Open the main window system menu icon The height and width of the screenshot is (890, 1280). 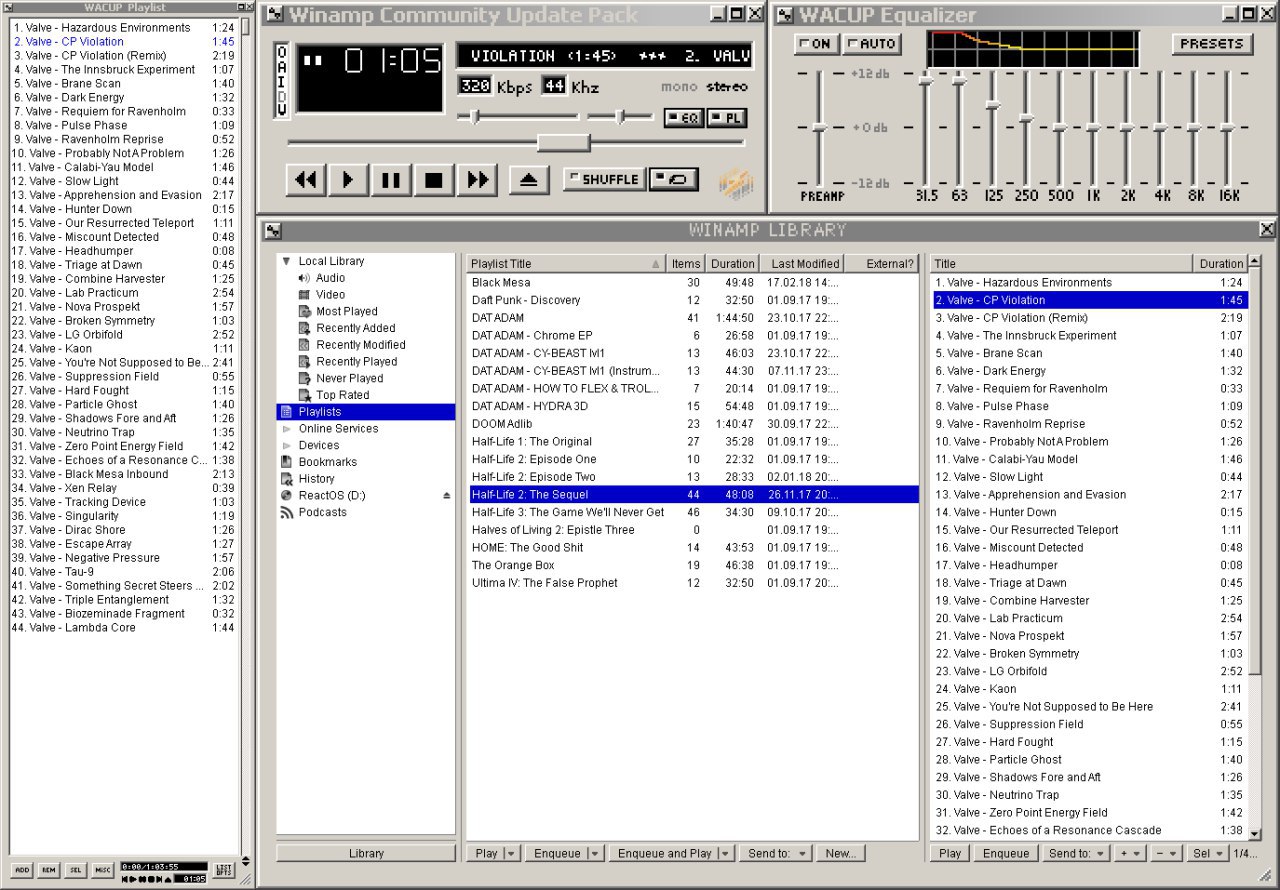[x=274, y=15]
